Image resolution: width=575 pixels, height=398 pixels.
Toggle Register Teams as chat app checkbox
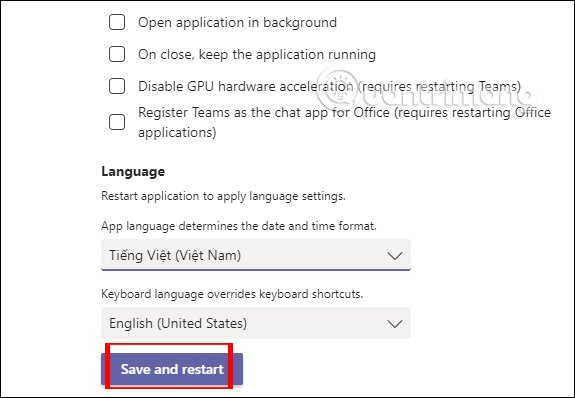[x=117, y=122]
